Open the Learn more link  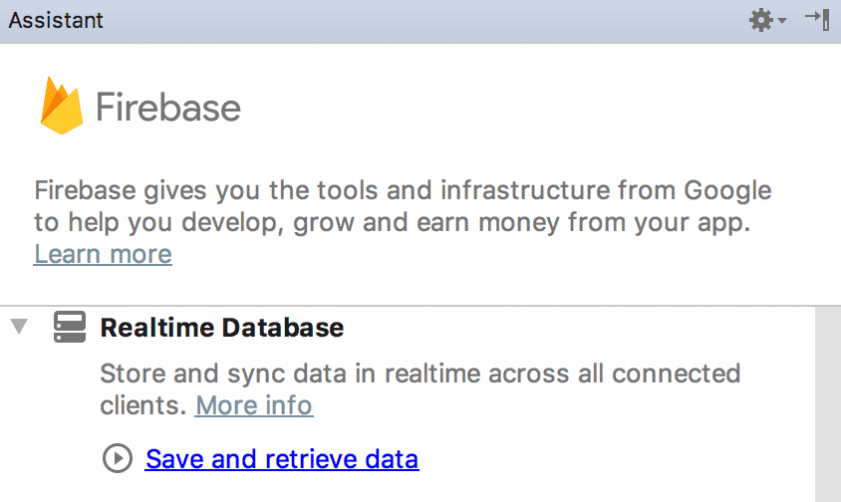point(103,254)
